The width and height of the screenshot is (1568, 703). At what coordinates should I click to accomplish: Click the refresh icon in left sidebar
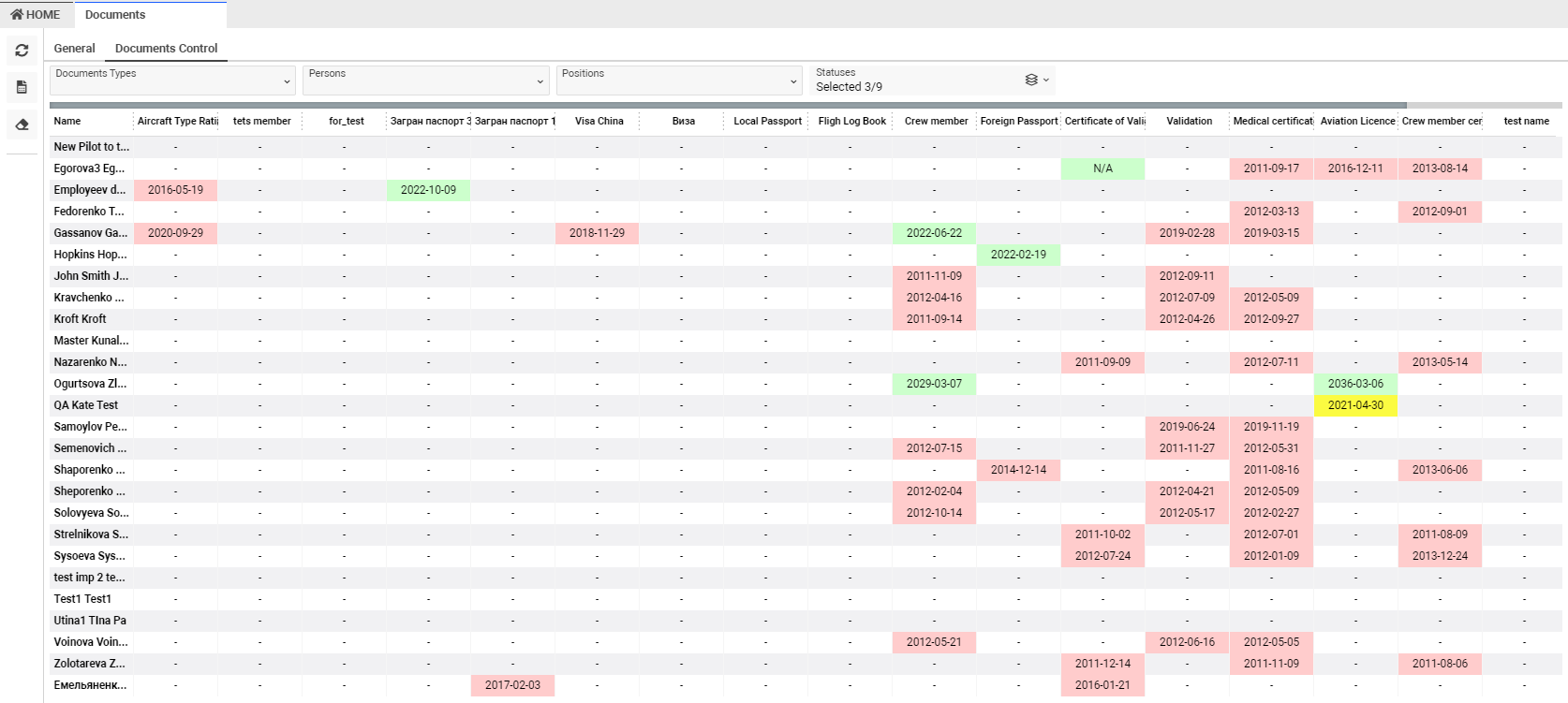pyautogui.click(x=22, y=51)
